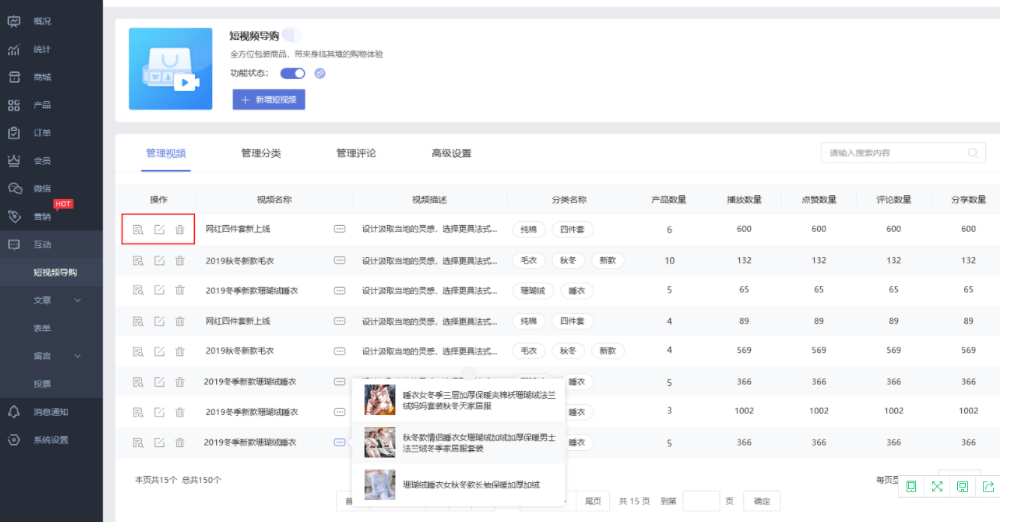Click delete trash icon for 网红四件套新上线 first row
This screenshot has height=523, width=1015.
click(180, 229)
